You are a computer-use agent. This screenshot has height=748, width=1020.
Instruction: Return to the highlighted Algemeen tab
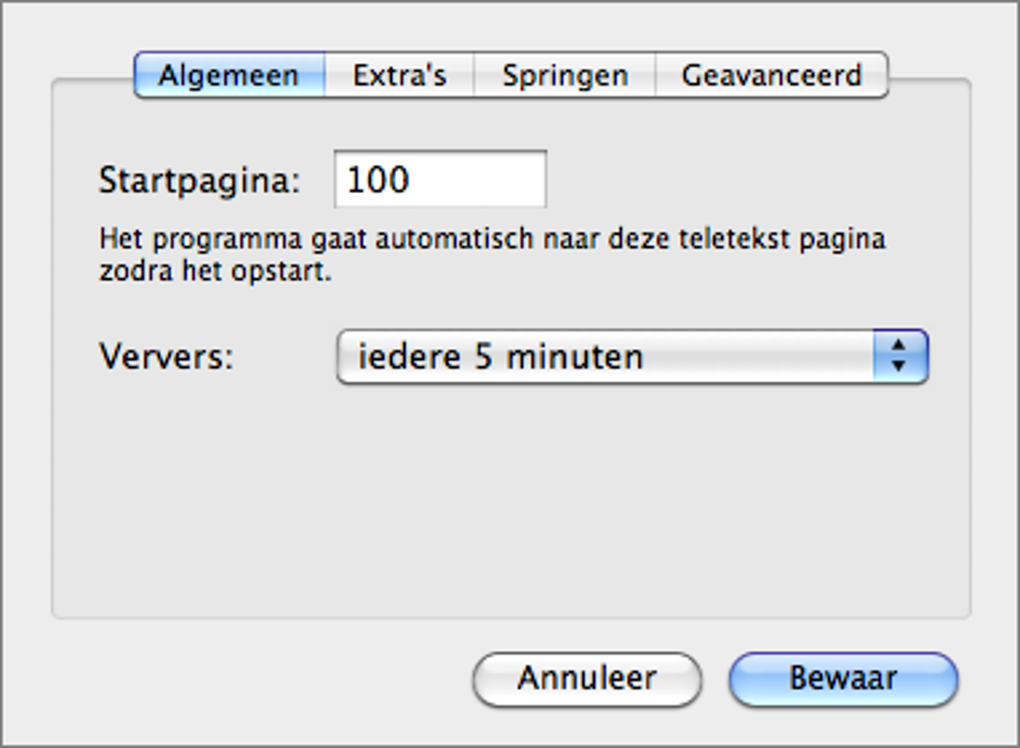(228, 73)
